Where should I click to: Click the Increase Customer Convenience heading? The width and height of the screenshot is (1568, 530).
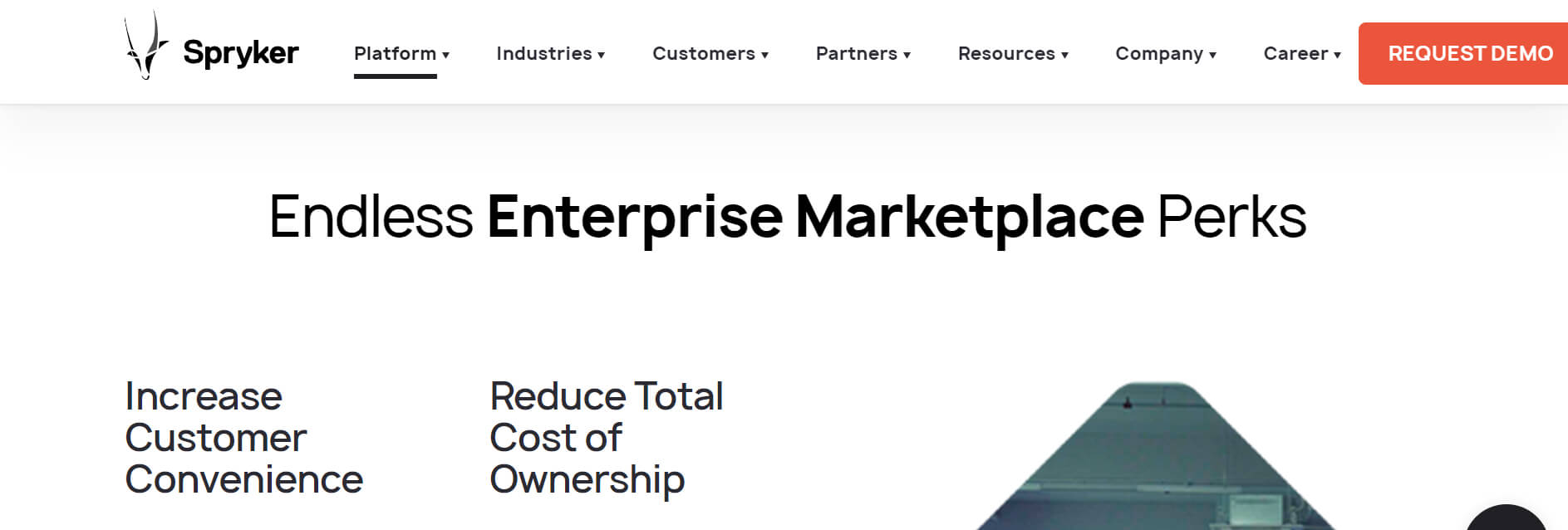click(243, 438)
